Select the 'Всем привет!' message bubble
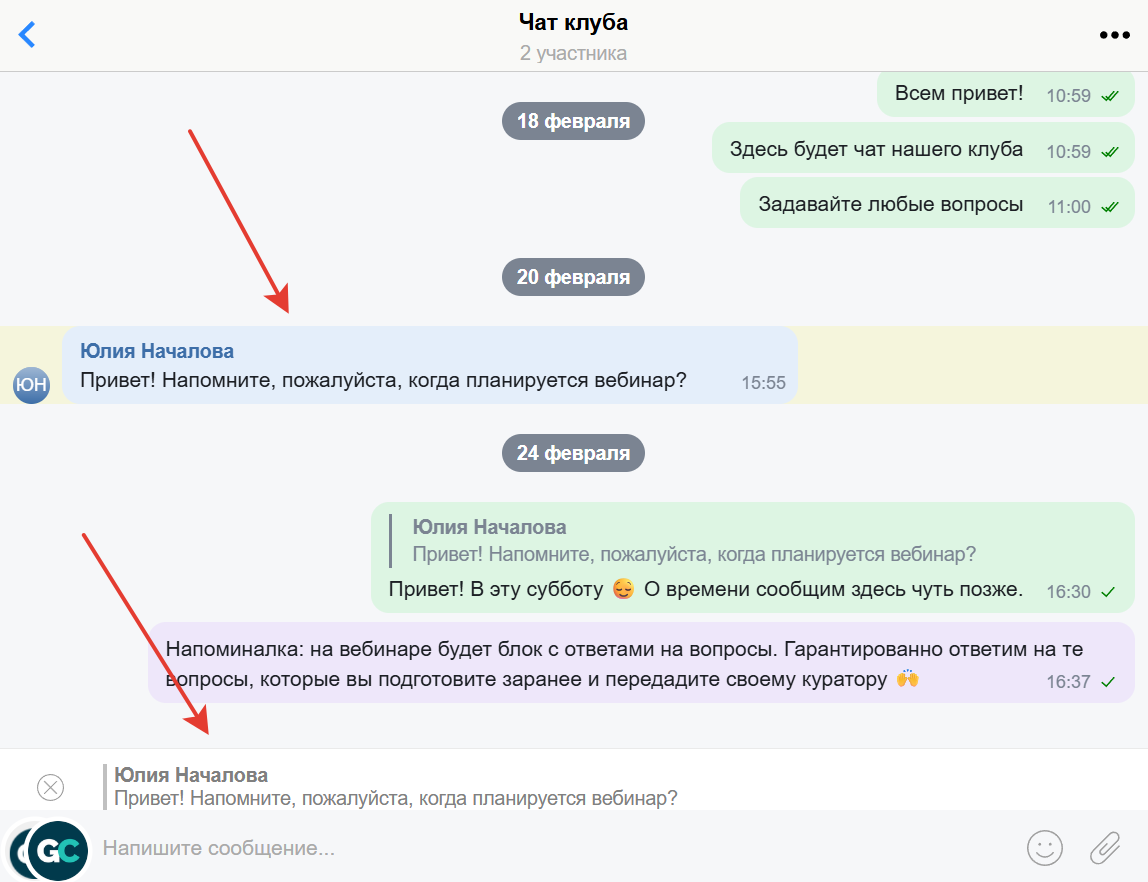Viewport: 1148px width, 882px height. click(1005, 94)
